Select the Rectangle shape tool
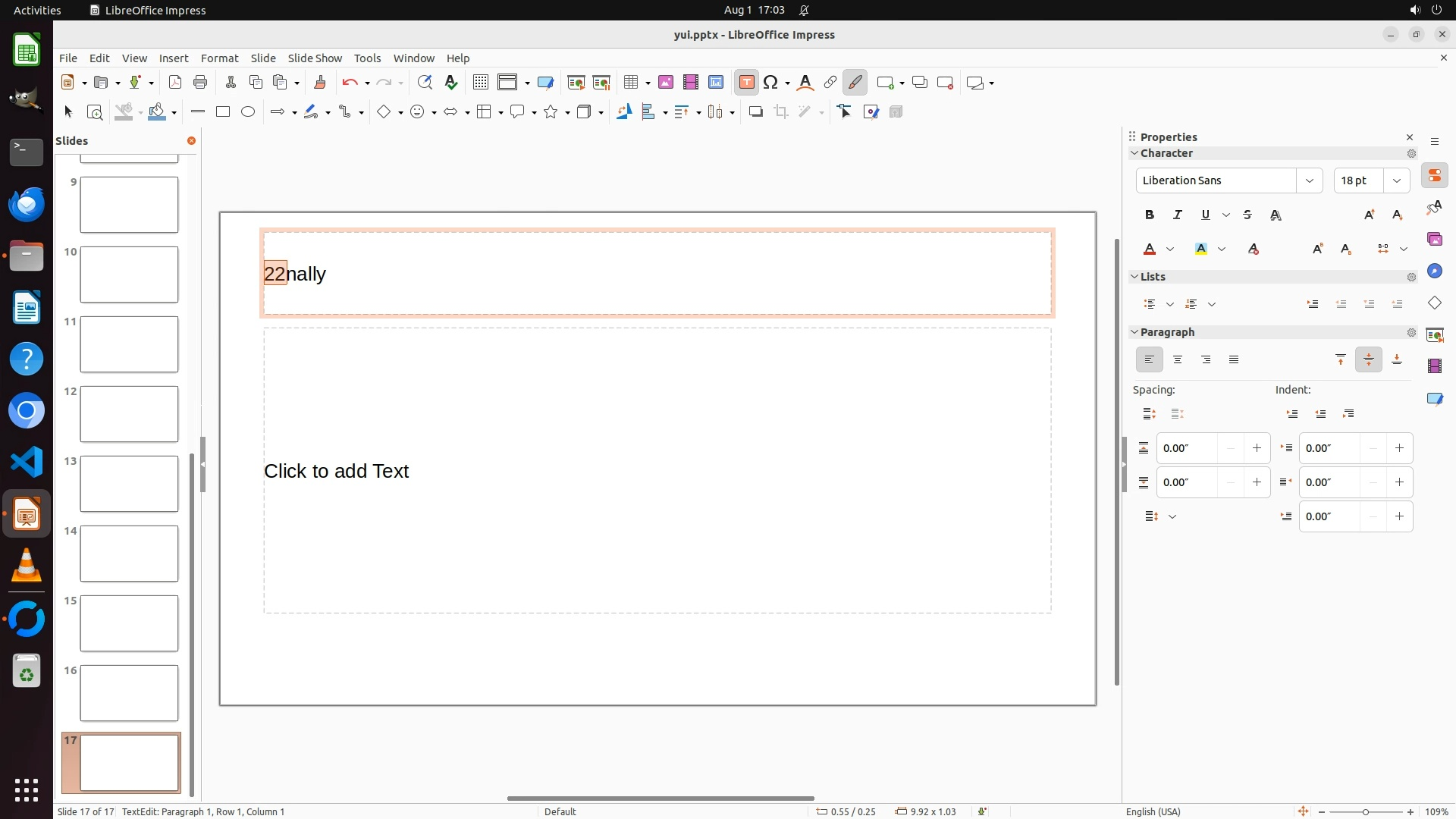Image resolution: width=1456 pixels, height=819 pixels. (223, 112)
